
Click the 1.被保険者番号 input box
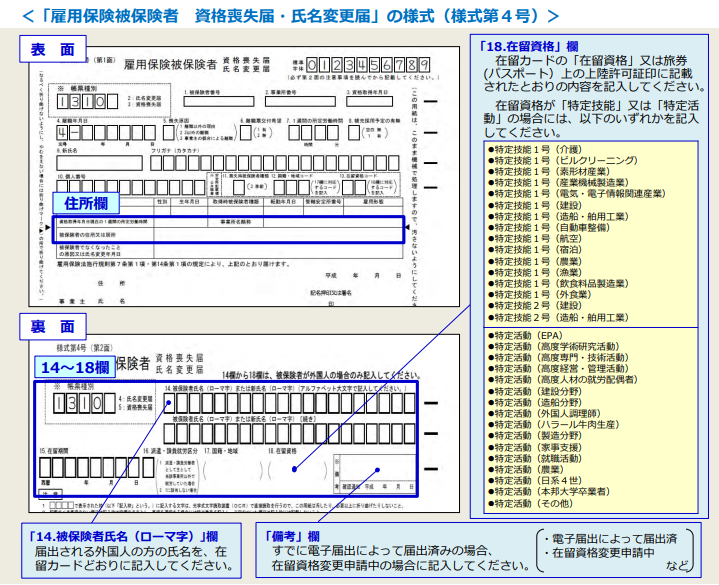(x=219, y=101)
